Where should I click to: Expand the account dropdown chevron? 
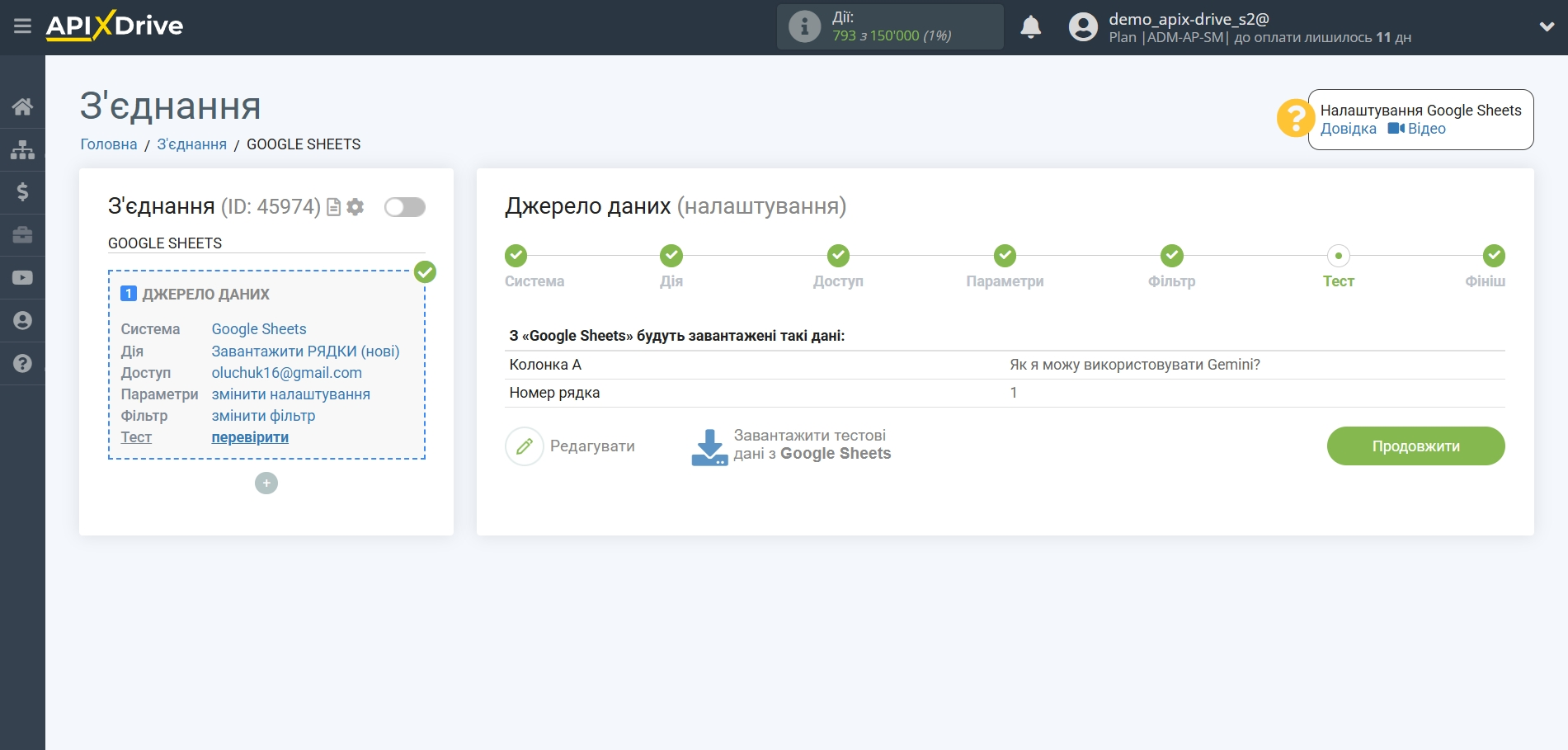coord(1547,26)
